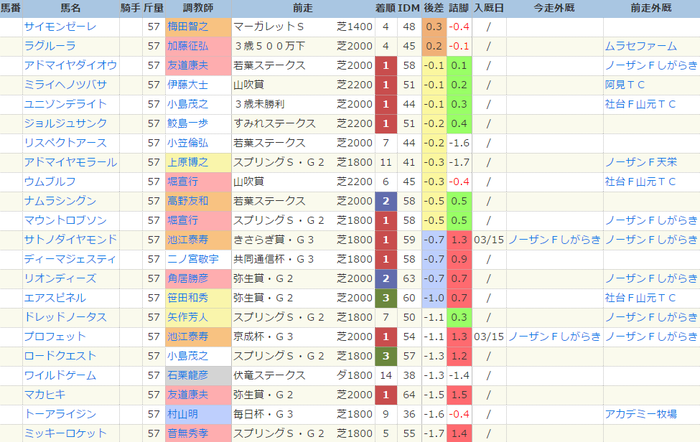Open trainer 友道康夫 in アドマイヤダイオウ row
Viewport: 700px width, 442px height.
(188, 66)
